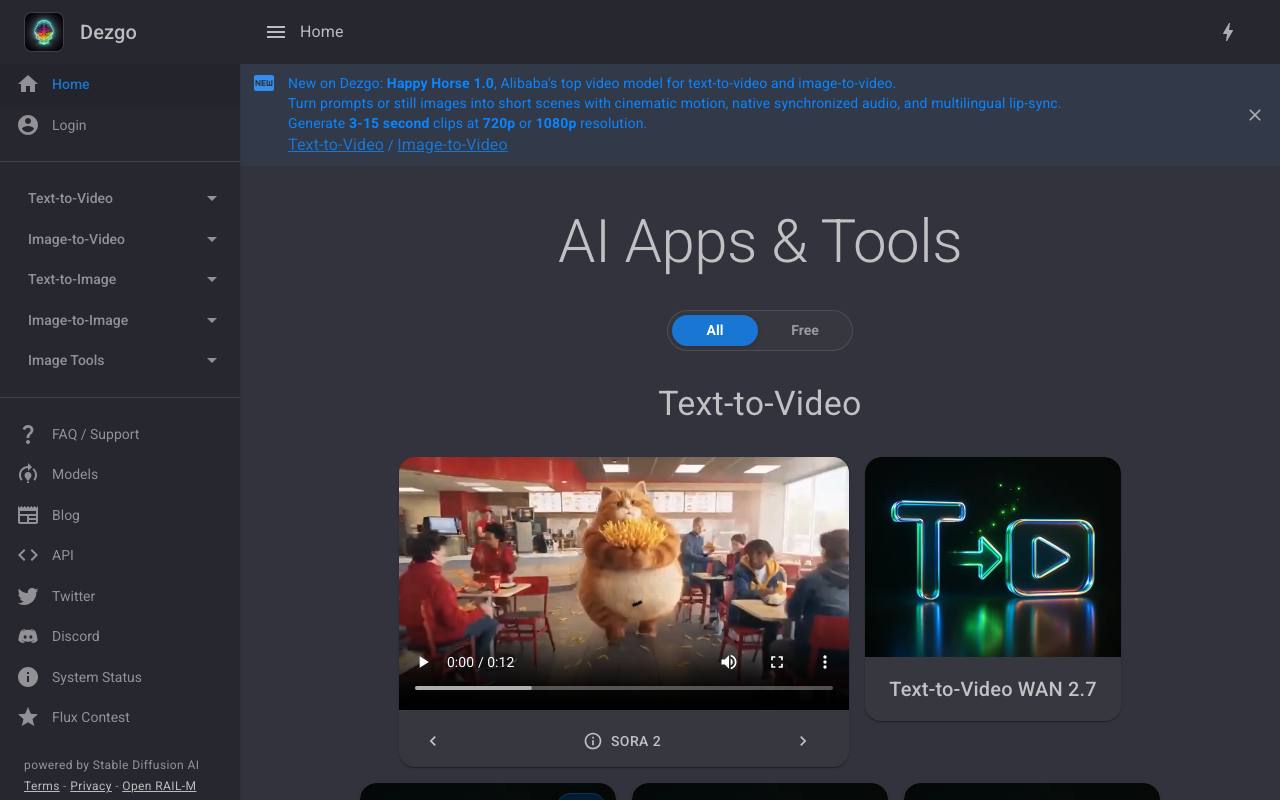Click the Login person icon
Screen dimensions: 1280x800
coord(28,125)
